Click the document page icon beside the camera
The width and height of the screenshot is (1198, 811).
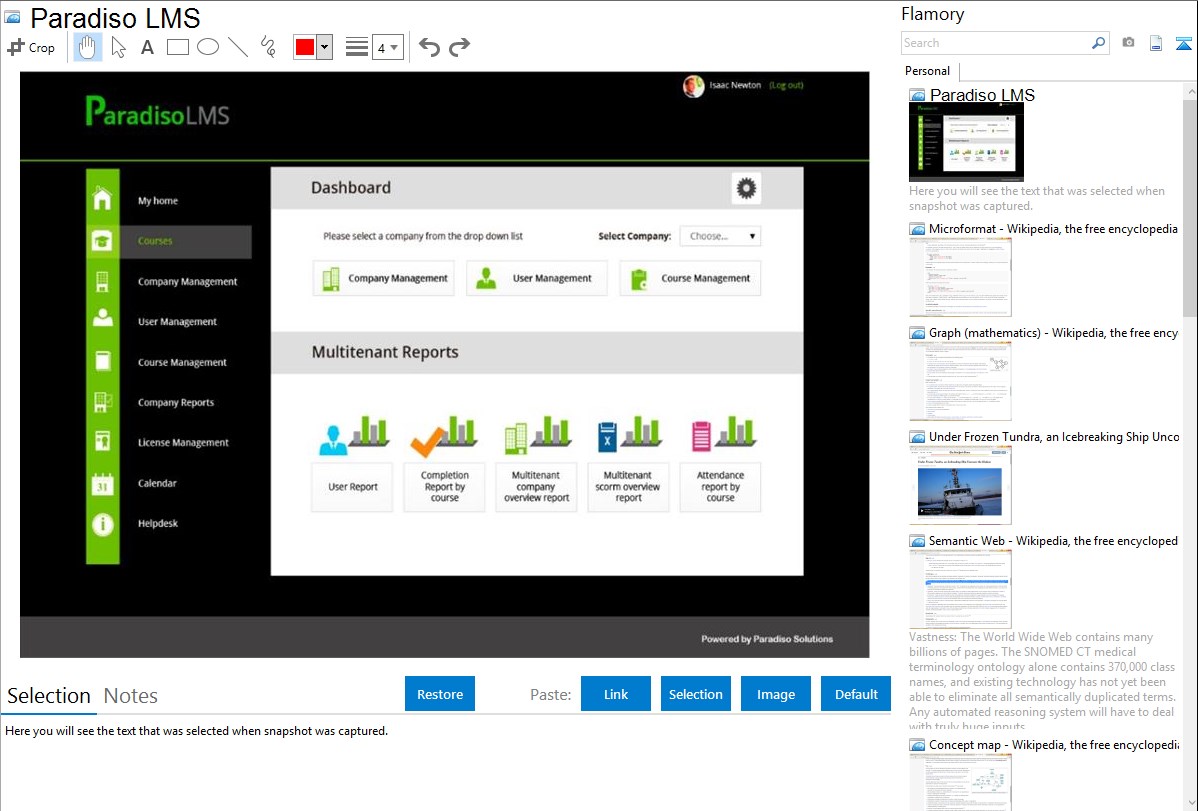click(1156, 43)
